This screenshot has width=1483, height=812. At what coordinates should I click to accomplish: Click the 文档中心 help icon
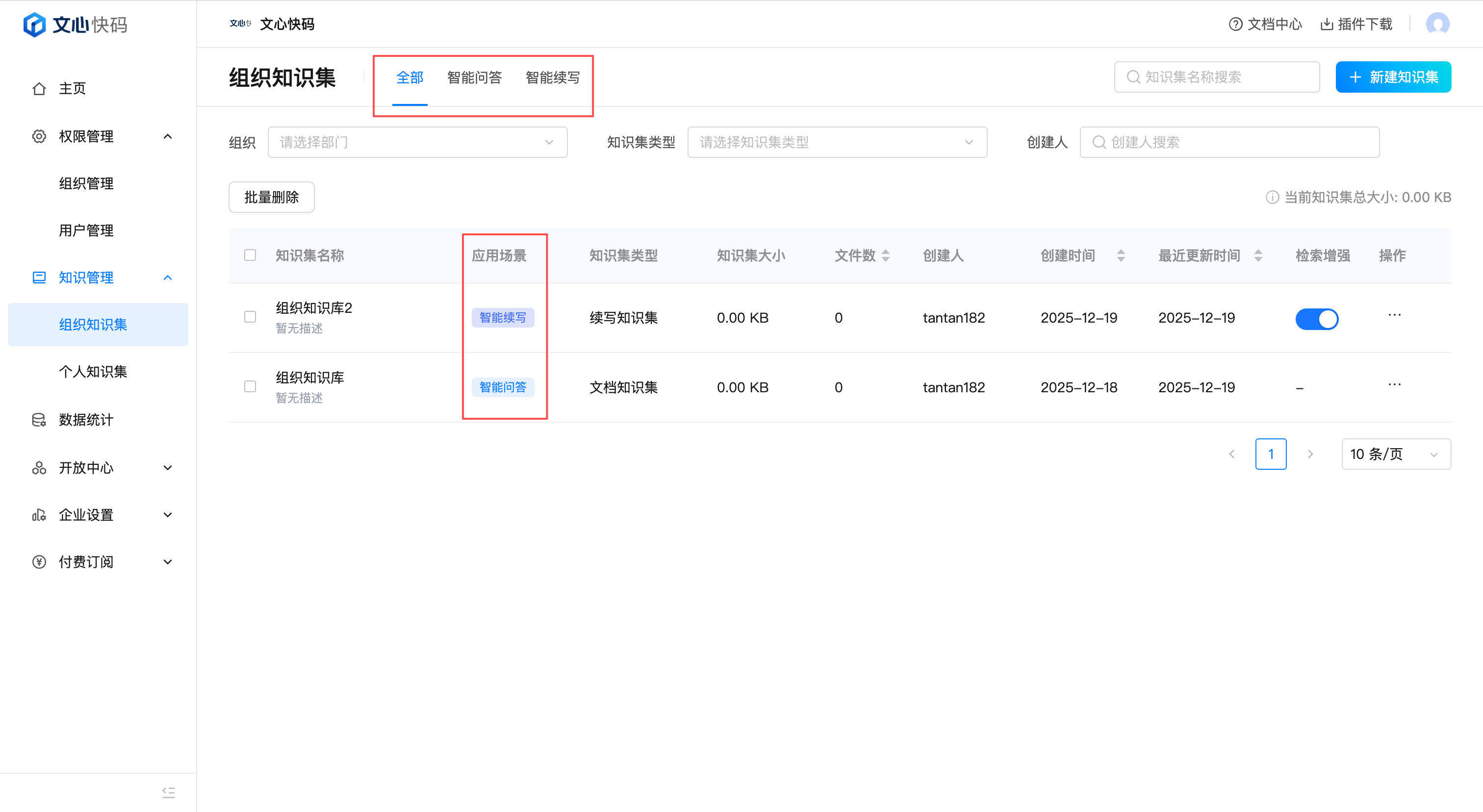1235,24
